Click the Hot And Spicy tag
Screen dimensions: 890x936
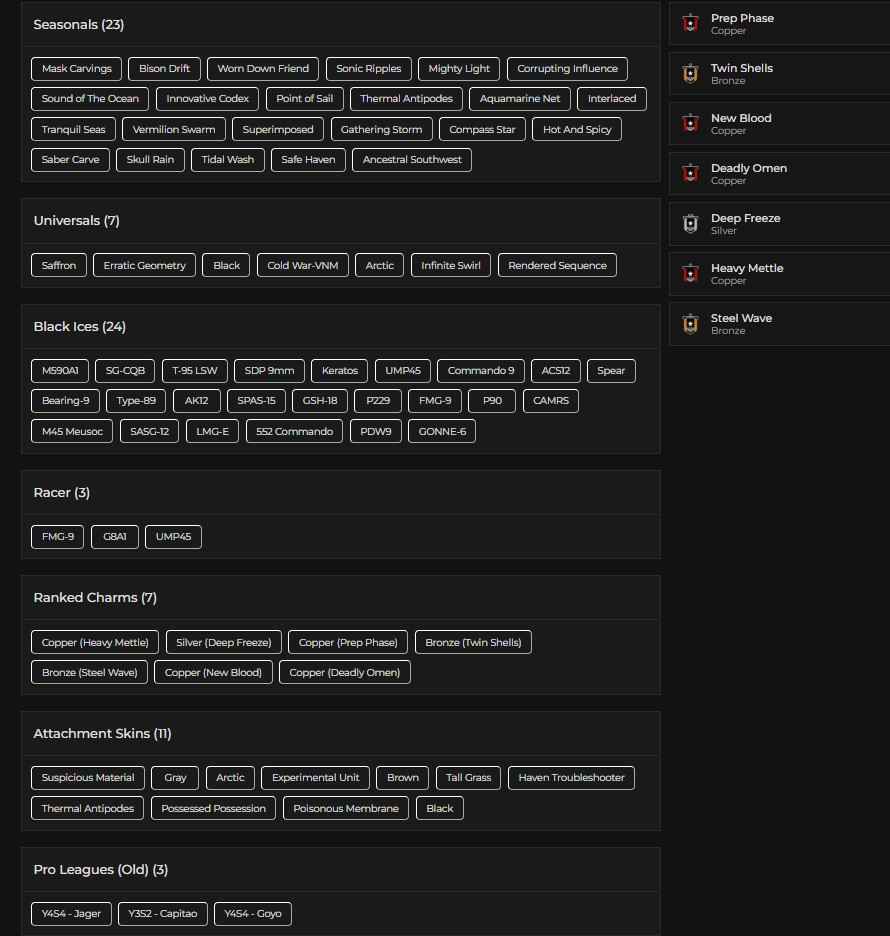577,129
